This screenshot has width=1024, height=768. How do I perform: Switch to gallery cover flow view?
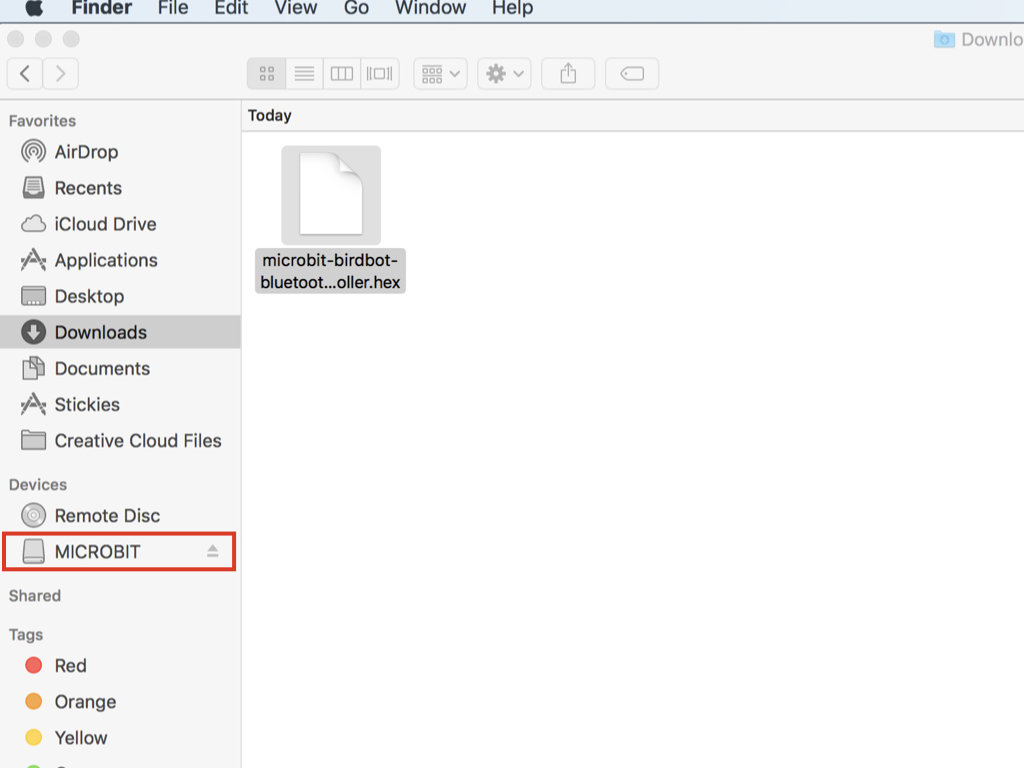pos(379,73)
